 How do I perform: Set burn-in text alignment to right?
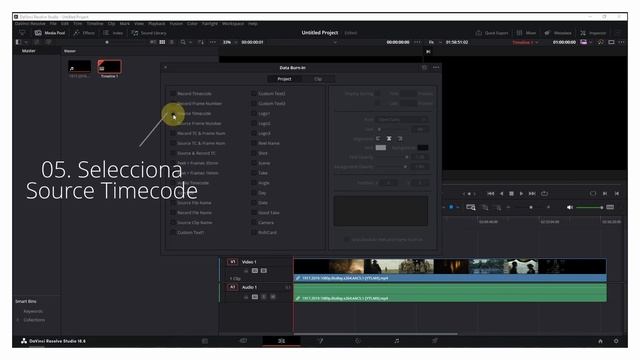400,138
